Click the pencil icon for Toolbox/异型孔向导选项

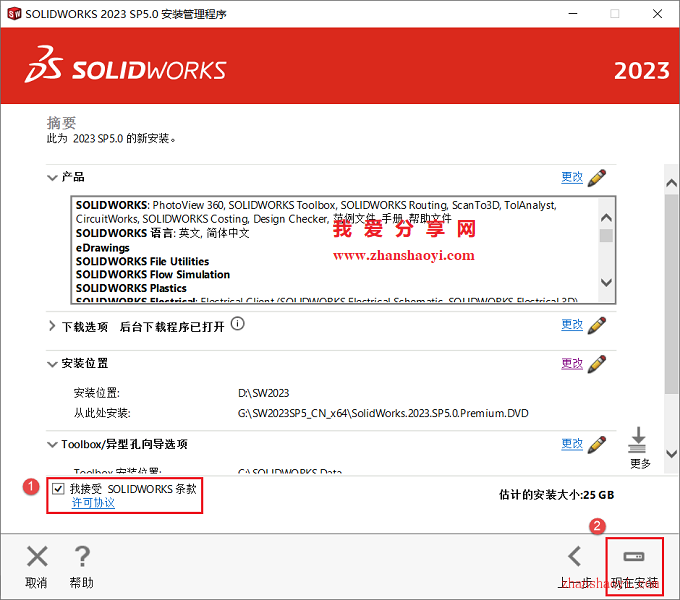597,445
